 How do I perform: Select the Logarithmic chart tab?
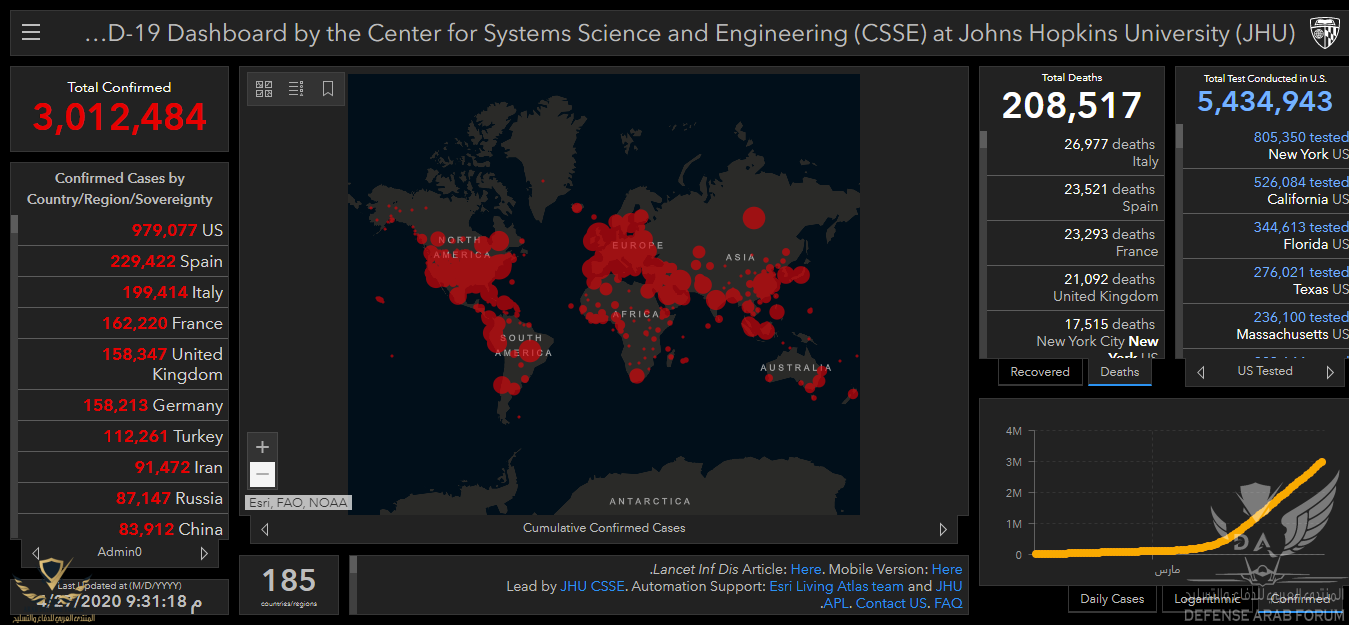coord(1206,599)
